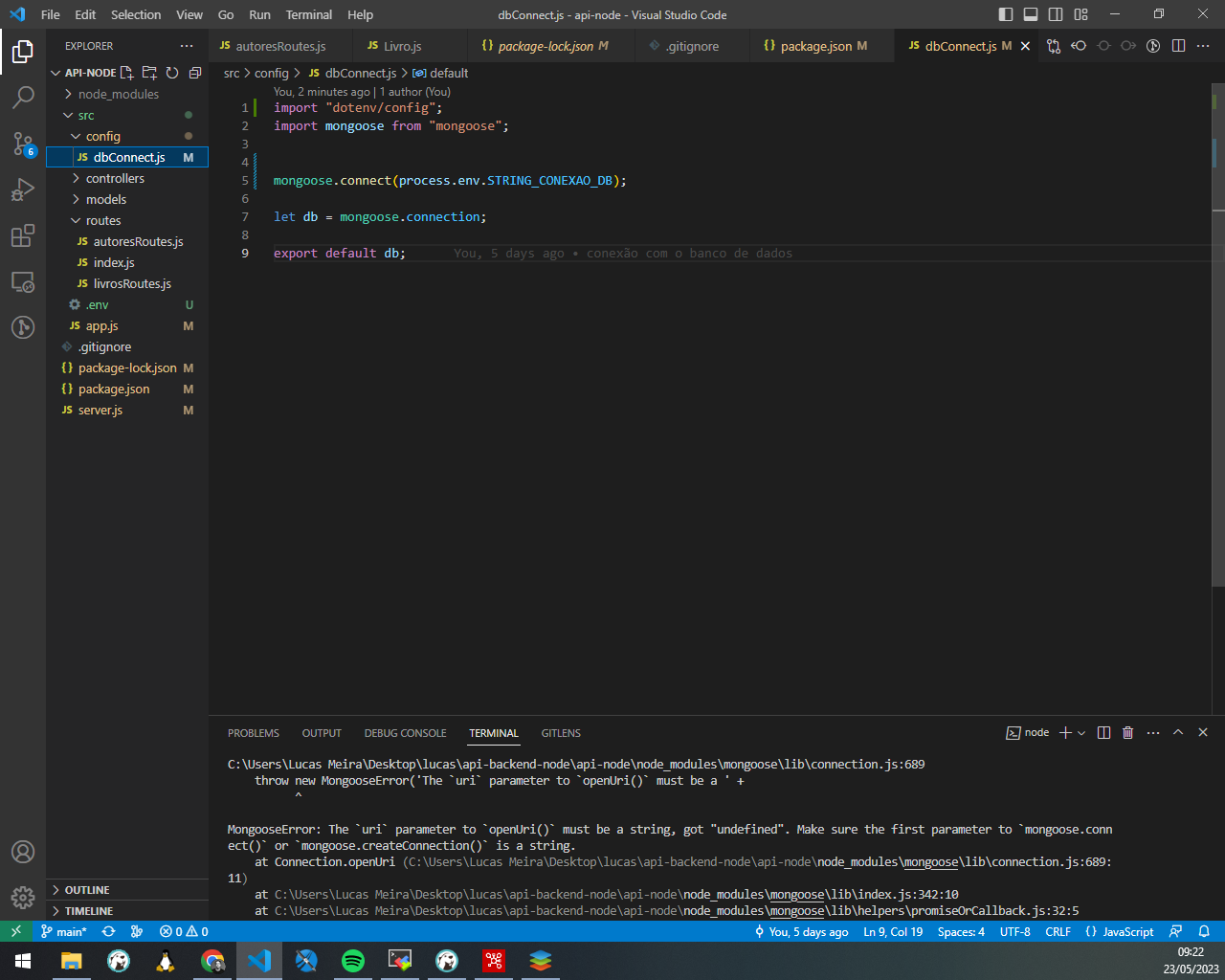
Task: Add a new terminal with plus icon
Action: pos(1065,732)
